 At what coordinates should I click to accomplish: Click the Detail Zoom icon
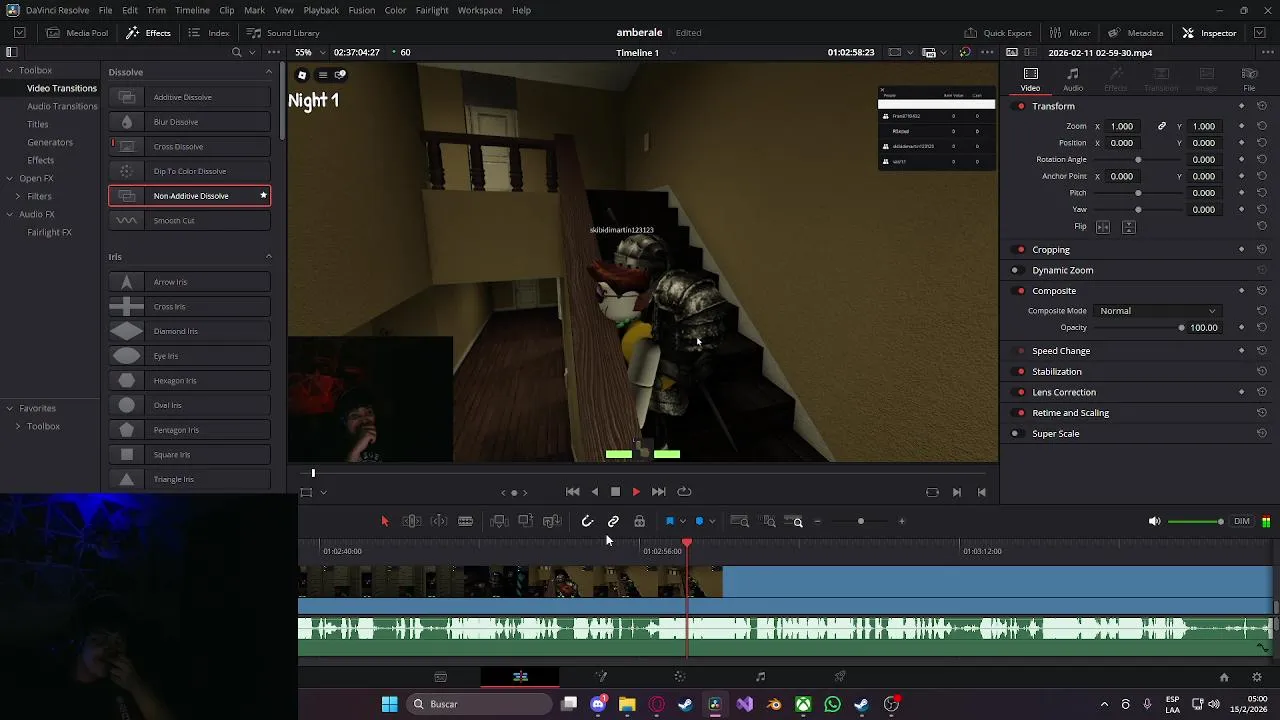pos(769,521)
